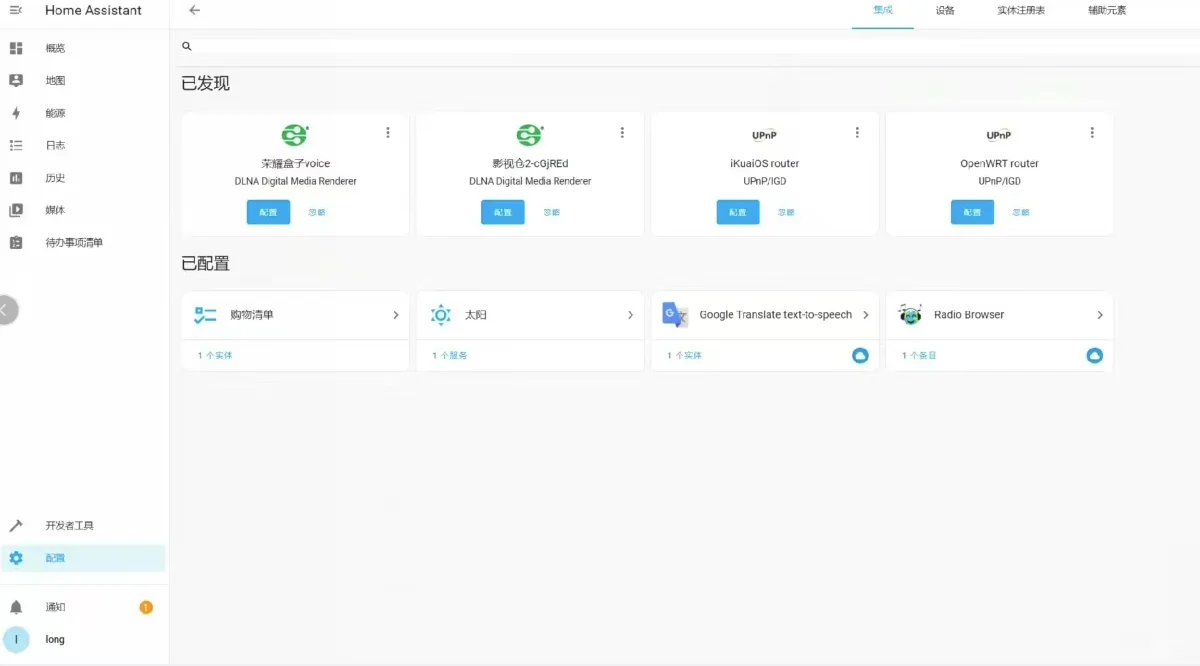Click the DLNA logo on 影视仓2-cGjREd card
Image resolution: width=1200 pixels, height=666 pixels.
pos(529,134)
